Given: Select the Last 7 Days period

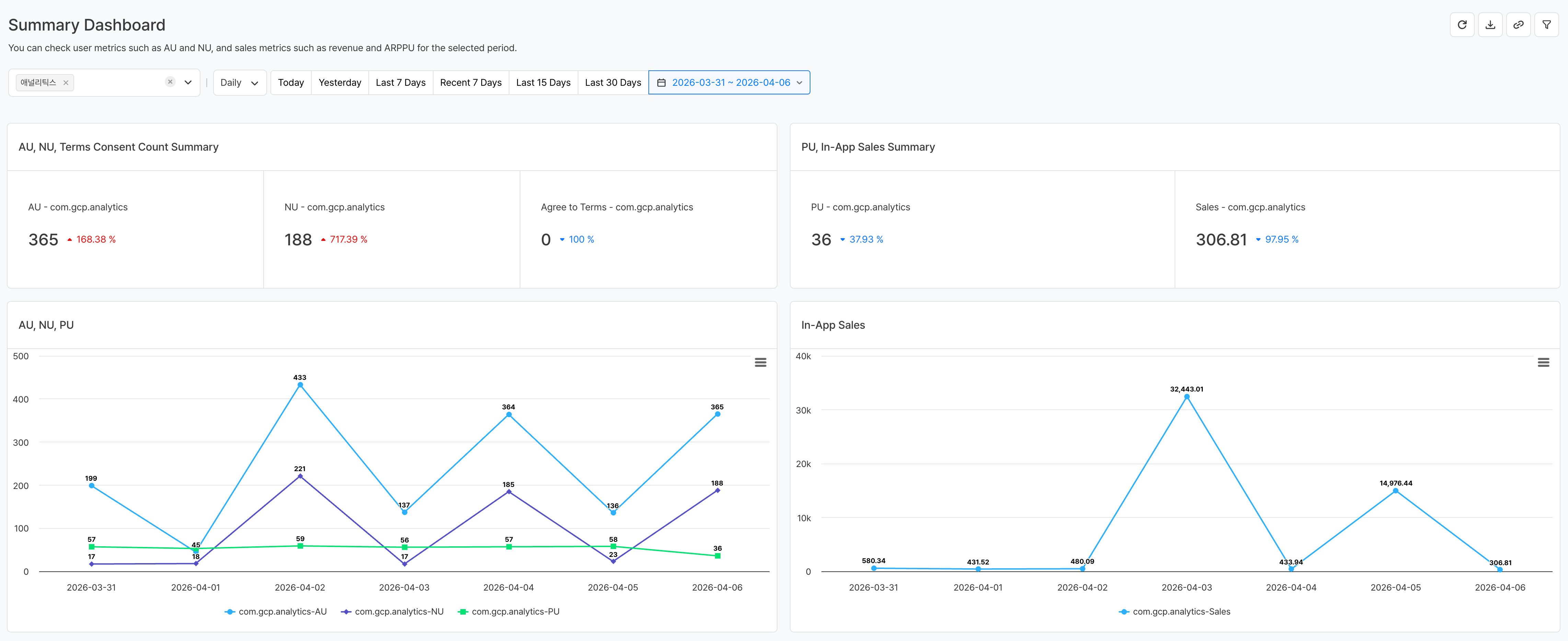Looking at the screenshot, I should [x=401, y=83].
